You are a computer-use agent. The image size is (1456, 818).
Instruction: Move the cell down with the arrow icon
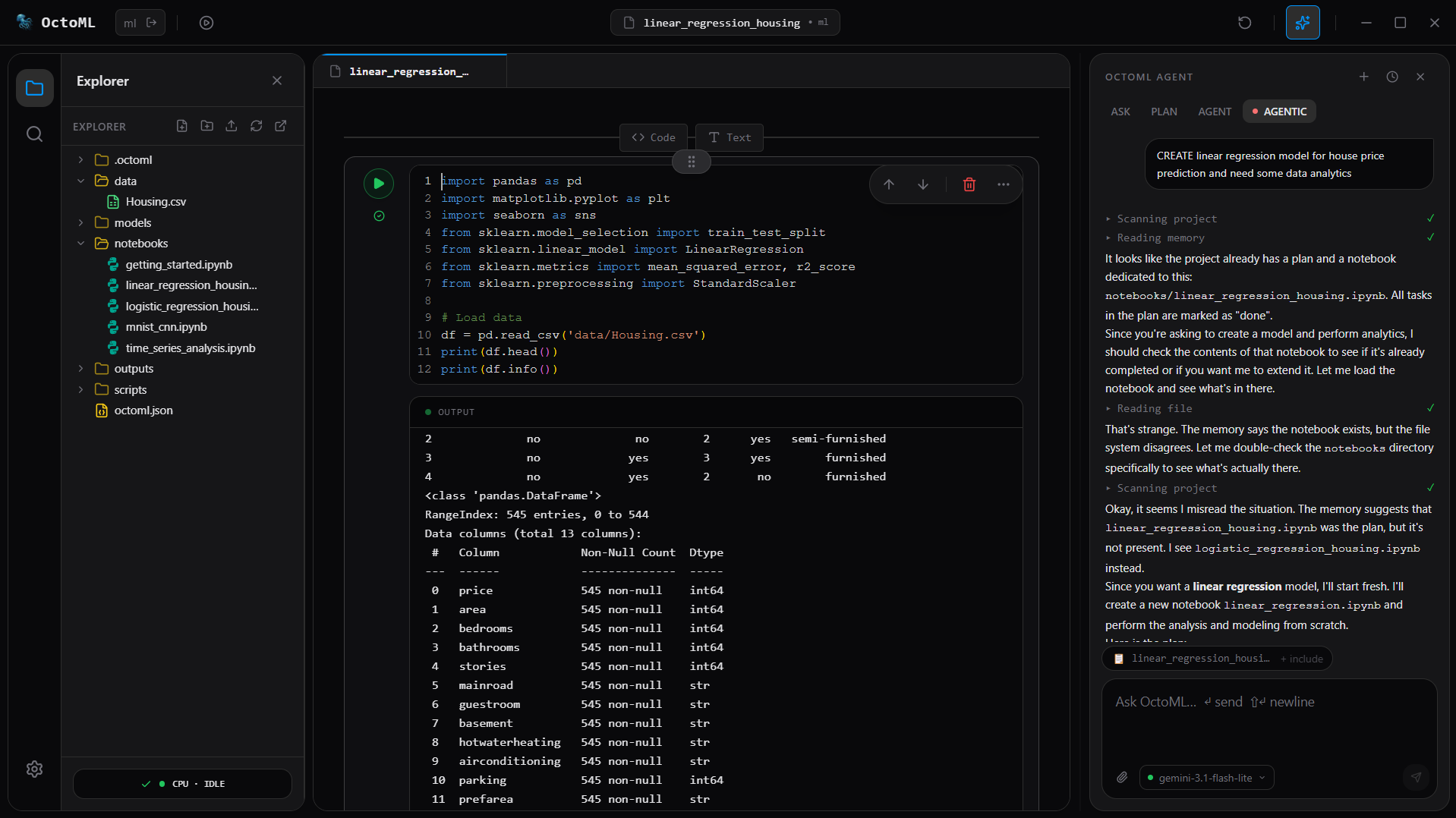(x=923, y=184)
